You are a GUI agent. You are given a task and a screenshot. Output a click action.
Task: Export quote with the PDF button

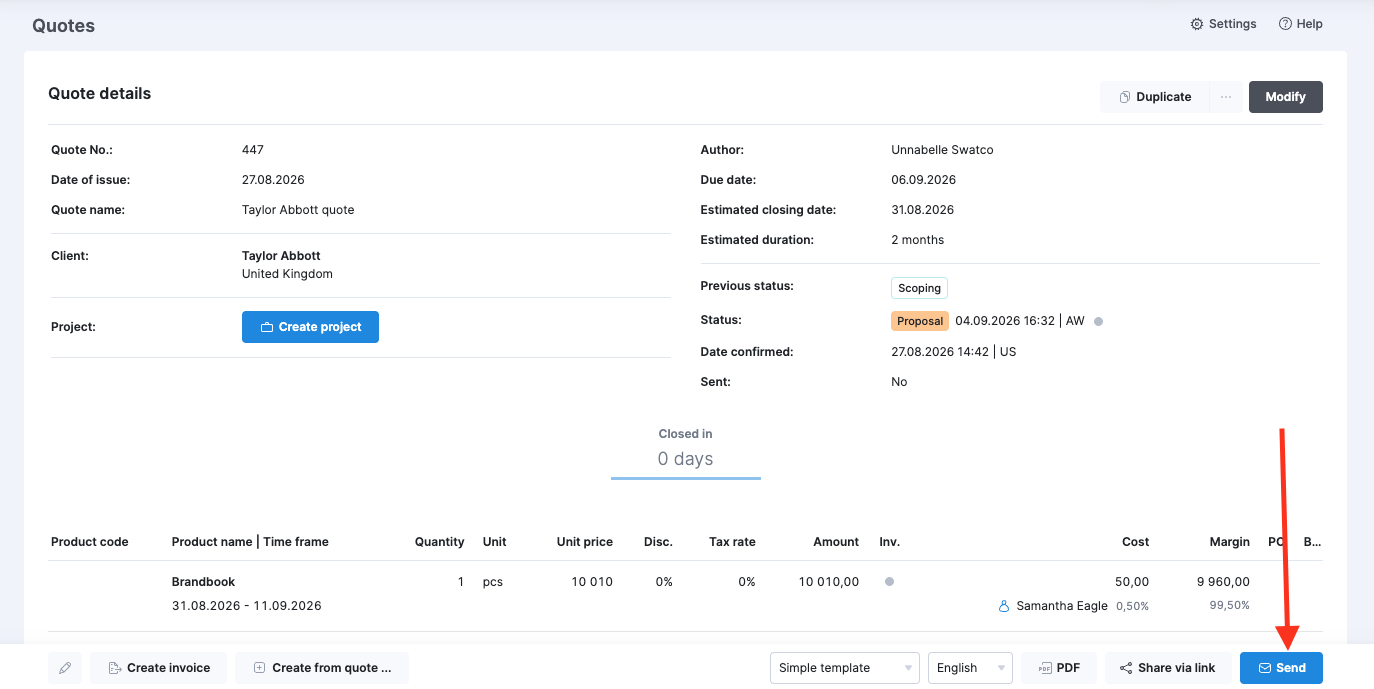[1058, 668]
